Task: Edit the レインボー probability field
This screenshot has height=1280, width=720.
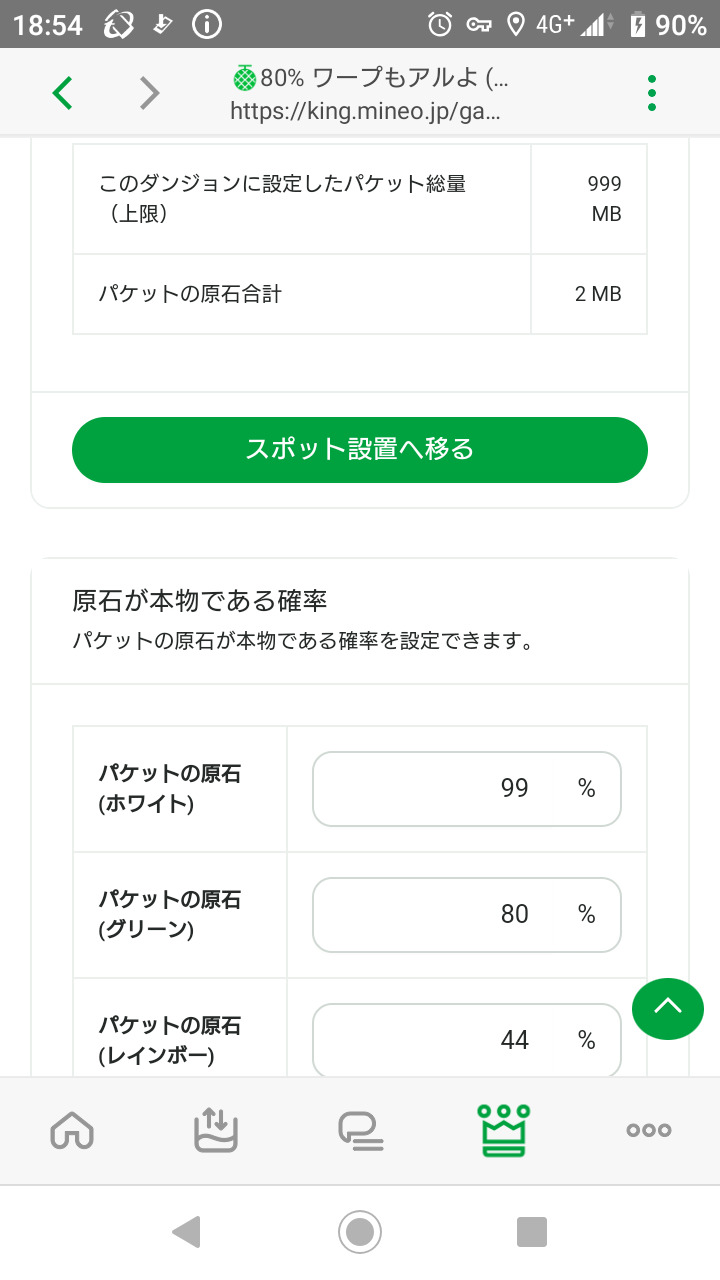Action: click(466, 1041)
